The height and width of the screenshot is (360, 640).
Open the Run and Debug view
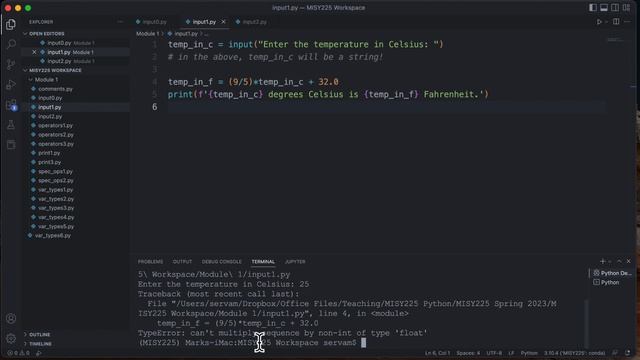tap(11, 84)
